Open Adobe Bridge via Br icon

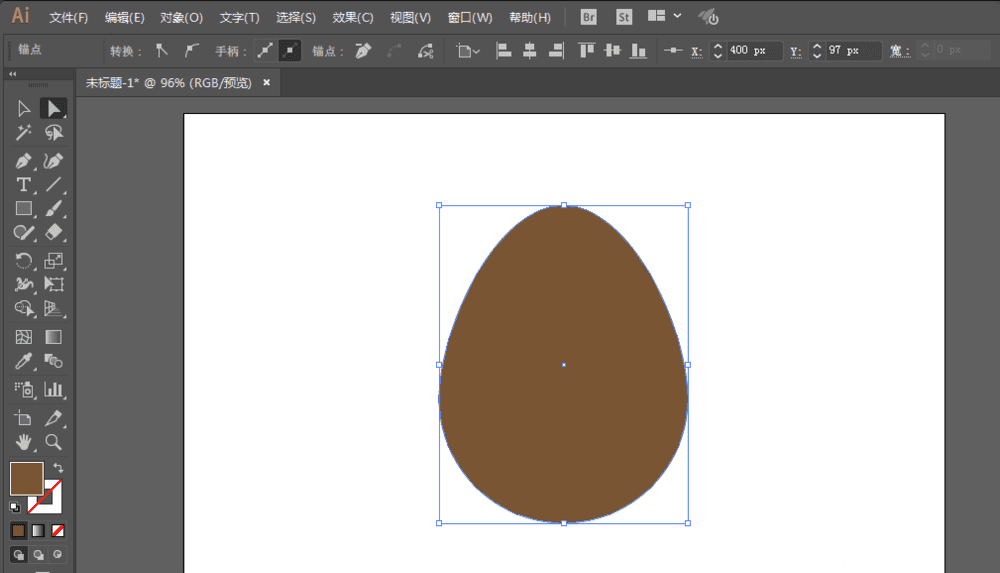coord(588,17)
